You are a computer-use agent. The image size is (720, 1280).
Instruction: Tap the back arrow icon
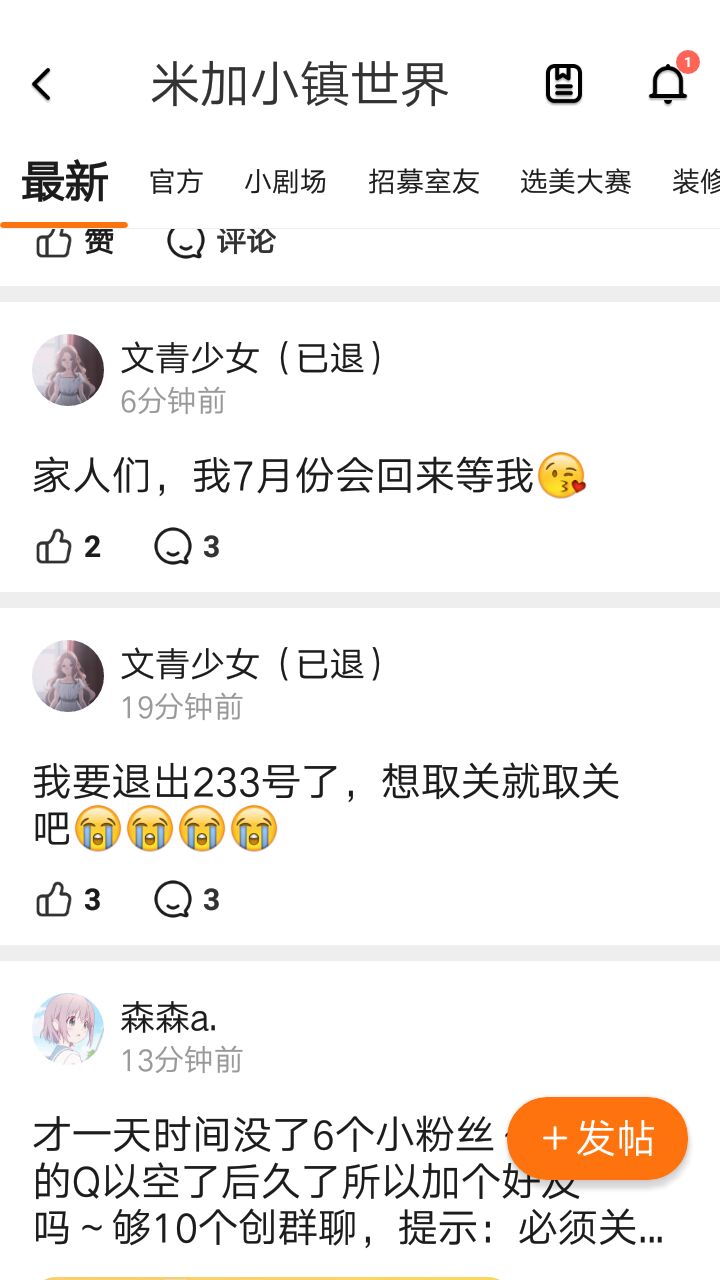tap(41, 85)
